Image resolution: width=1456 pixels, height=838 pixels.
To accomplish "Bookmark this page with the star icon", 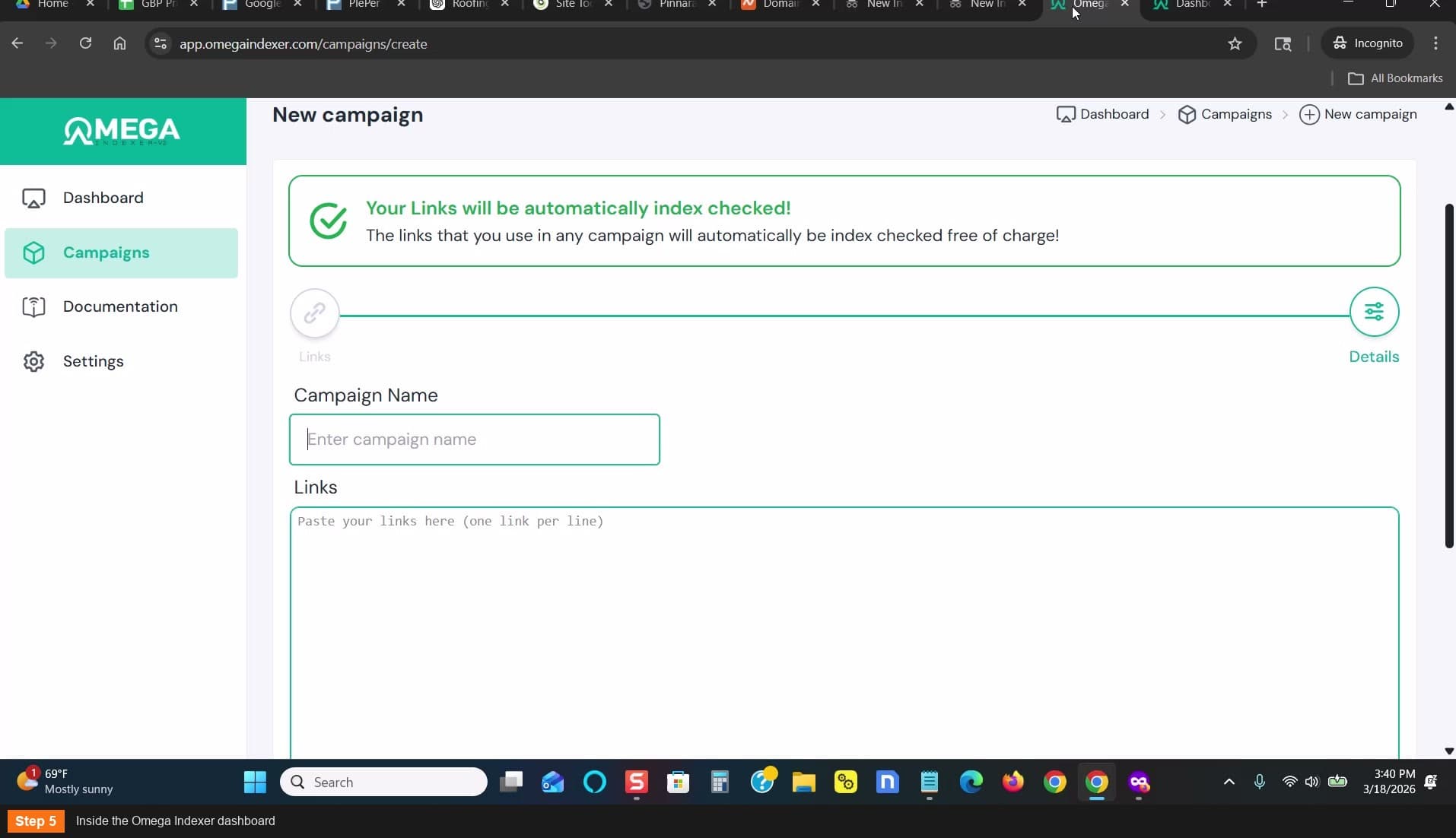I will pyautogui.click(x=1235, y=43).
